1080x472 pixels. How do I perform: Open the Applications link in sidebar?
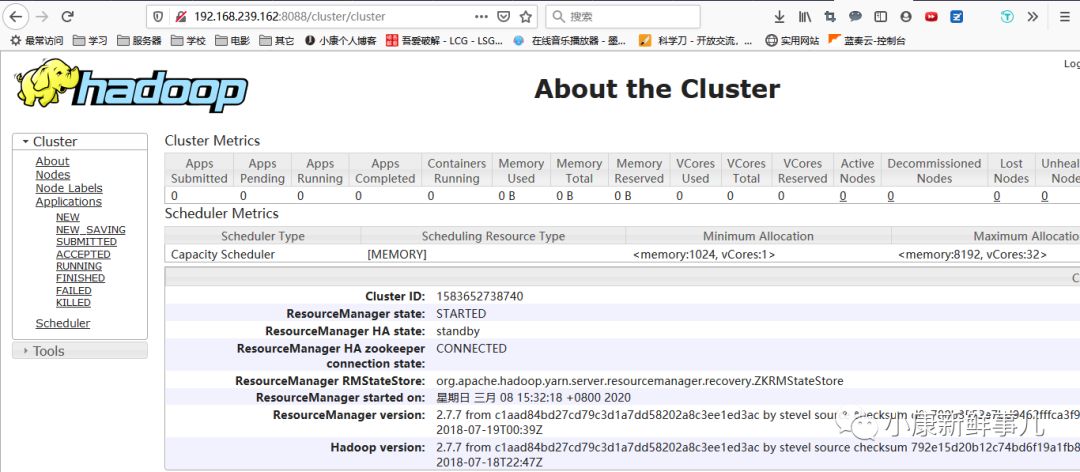click(69, 201)
